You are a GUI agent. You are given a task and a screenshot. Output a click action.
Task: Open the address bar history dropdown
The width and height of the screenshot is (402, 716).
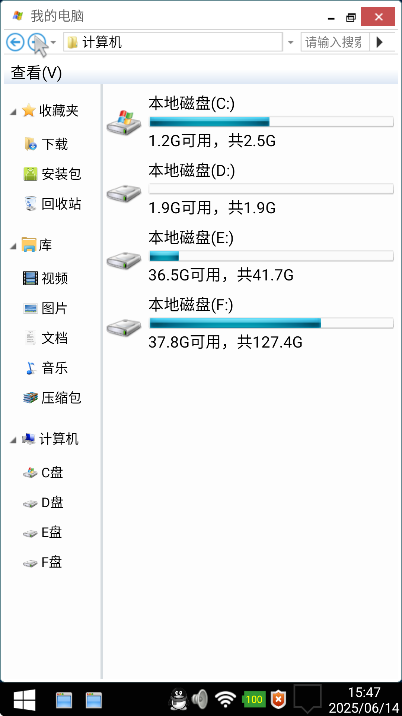[x=291, y=42]
